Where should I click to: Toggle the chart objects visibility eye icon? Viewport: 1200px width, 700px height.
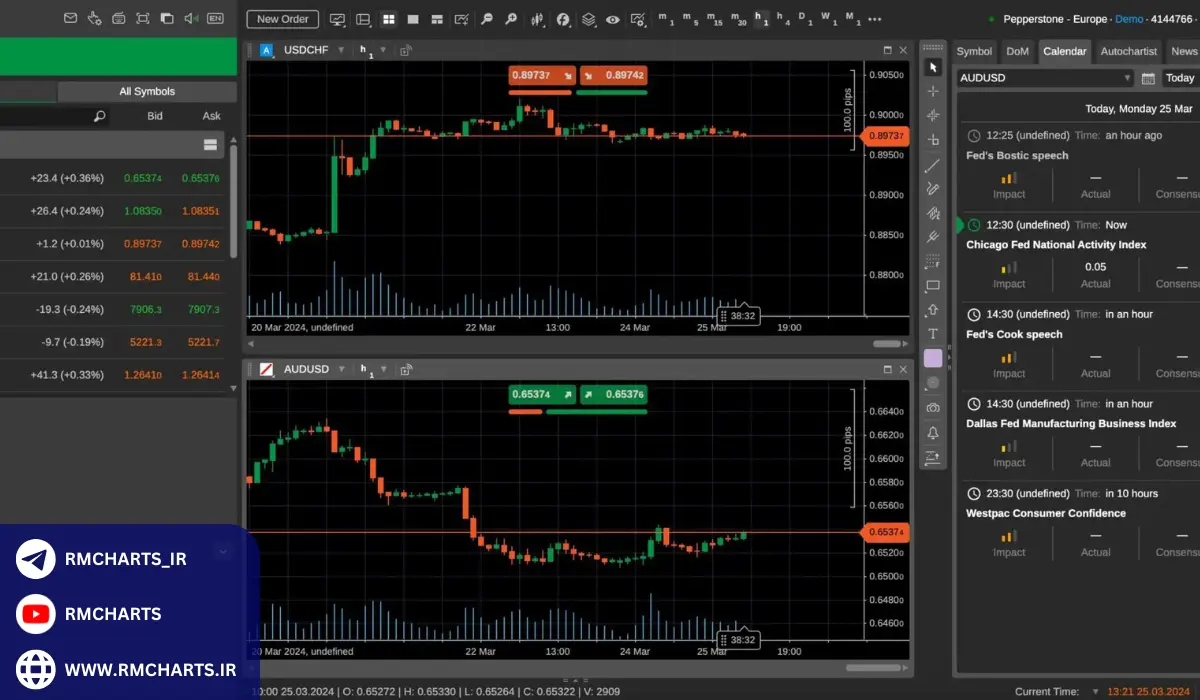coord(612,19)
